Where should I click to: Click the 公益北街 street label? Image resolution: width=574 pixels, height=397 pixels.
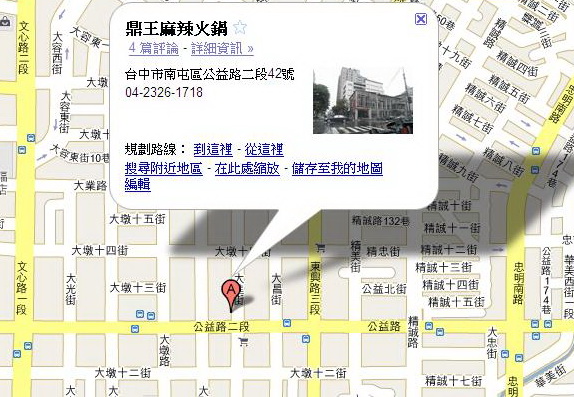pyautogui.click(x=384, y=289)
